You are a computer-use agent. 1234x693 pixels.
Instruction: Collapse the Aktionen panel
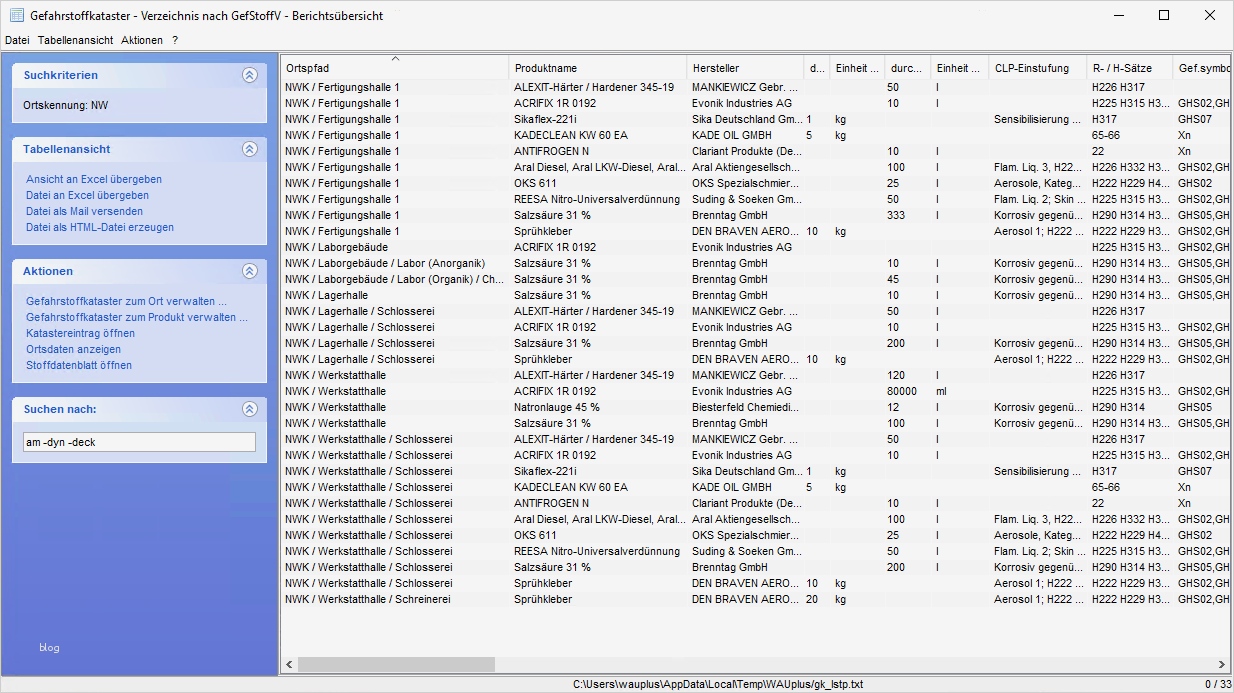tap(249, 271)
